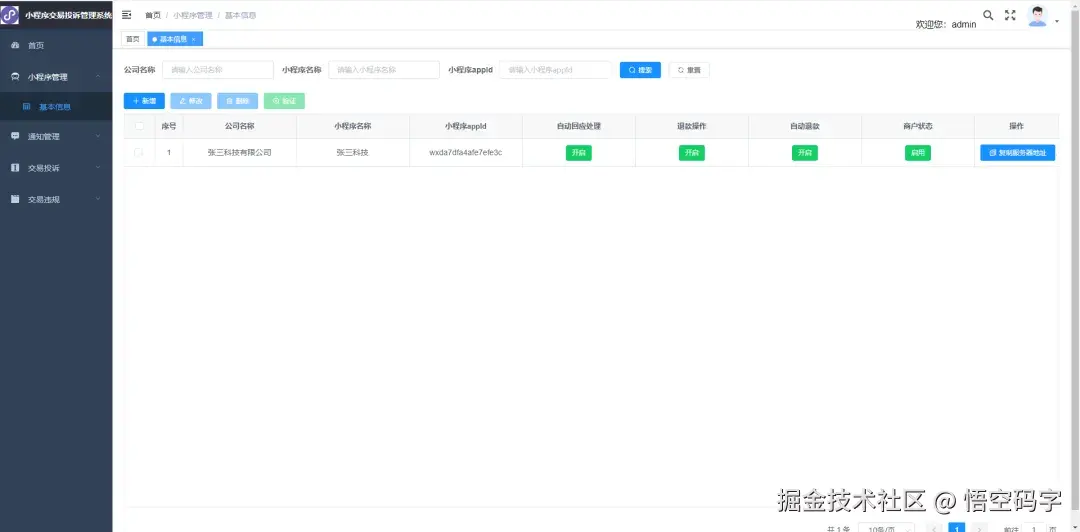The width and height of the screenshot is (1080, 532).
Task: Click 启用 tag under 商户状态 column
Action: coord(917,153)
